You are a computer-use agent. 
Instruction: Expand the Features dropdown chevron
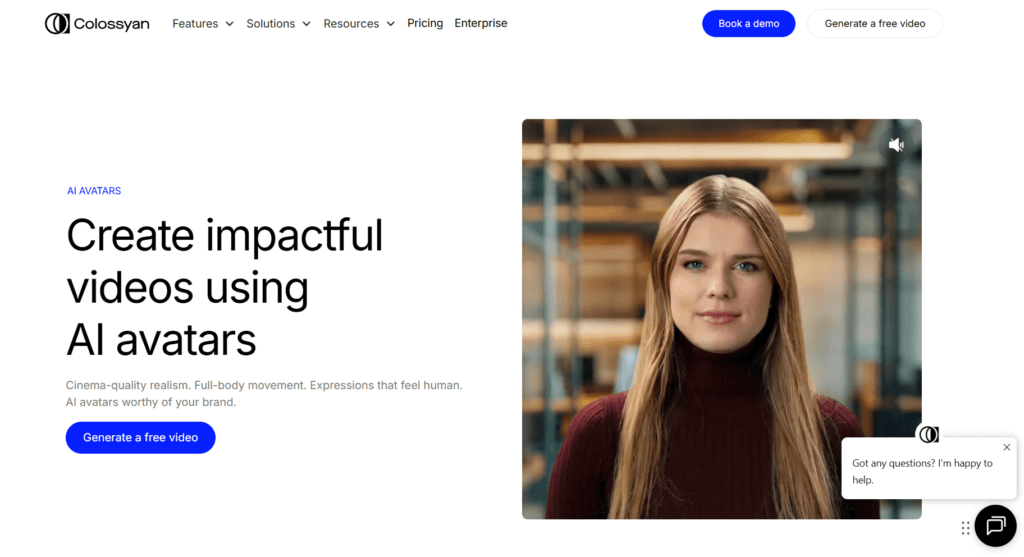point(229,24)
